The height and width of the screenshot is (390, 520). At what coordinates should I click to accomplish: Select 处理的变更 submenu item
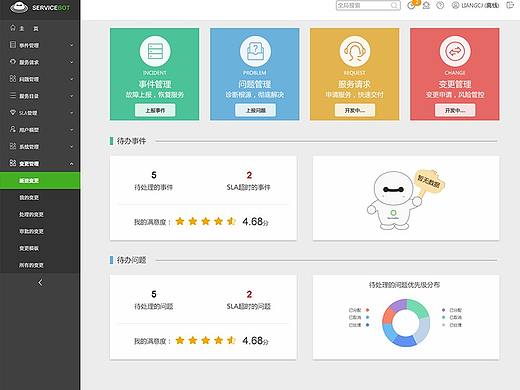(x=40, y=214)
